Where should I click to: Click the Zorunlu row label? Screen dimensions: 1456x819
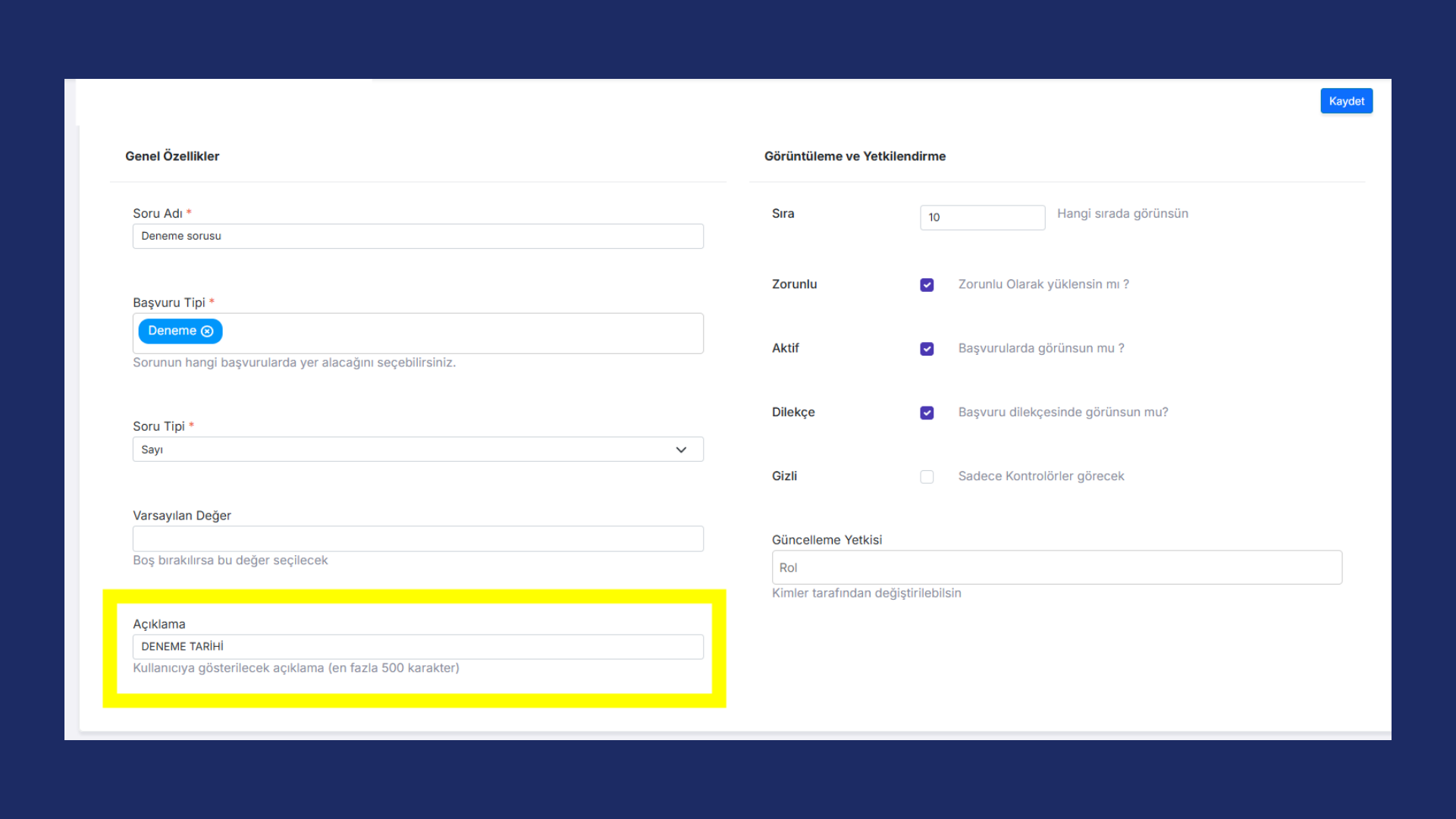[x=794, y=284]
